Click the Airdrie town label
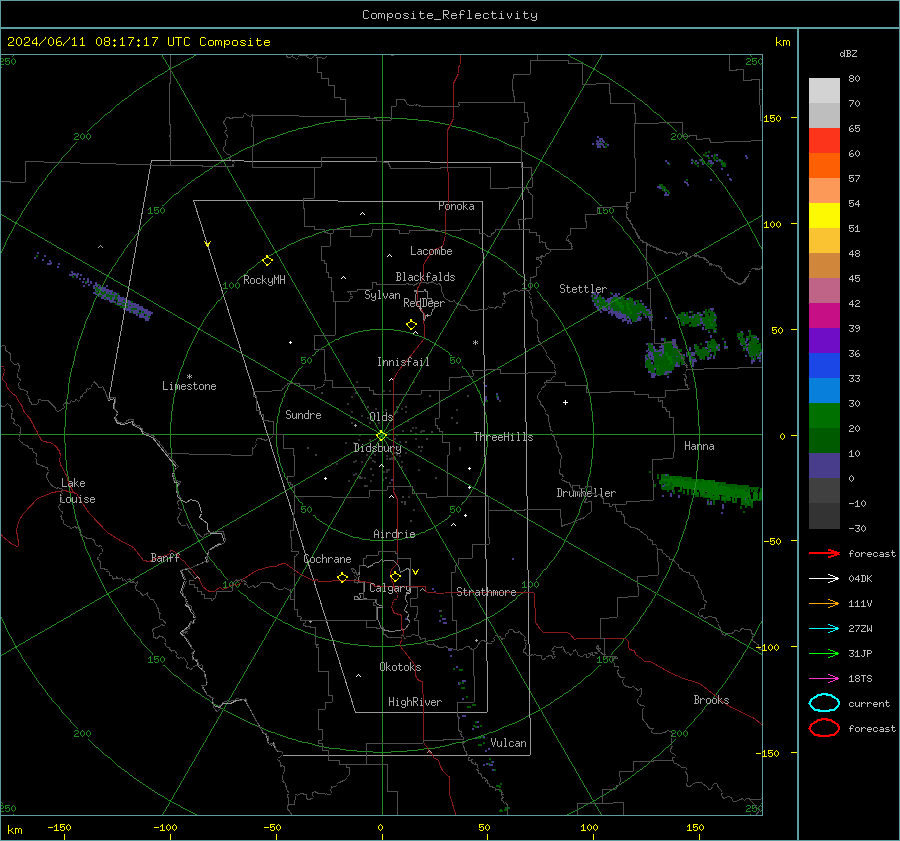This screenshot has height=841, width=900. click(394, 534)
